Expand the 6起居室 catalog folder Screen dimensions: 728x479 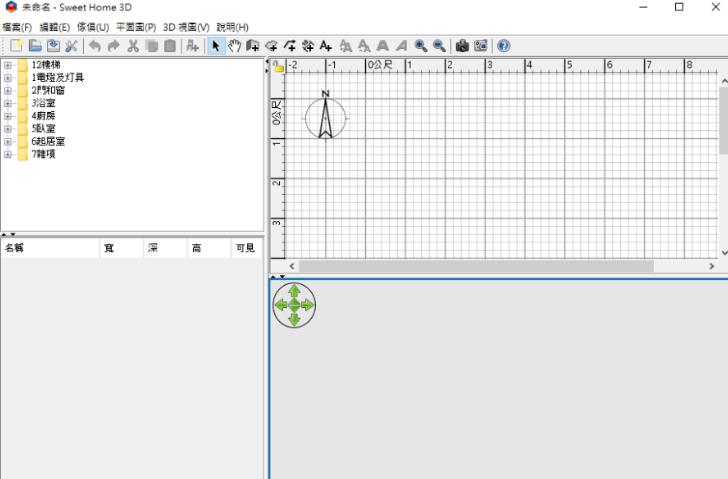(7, 142)
